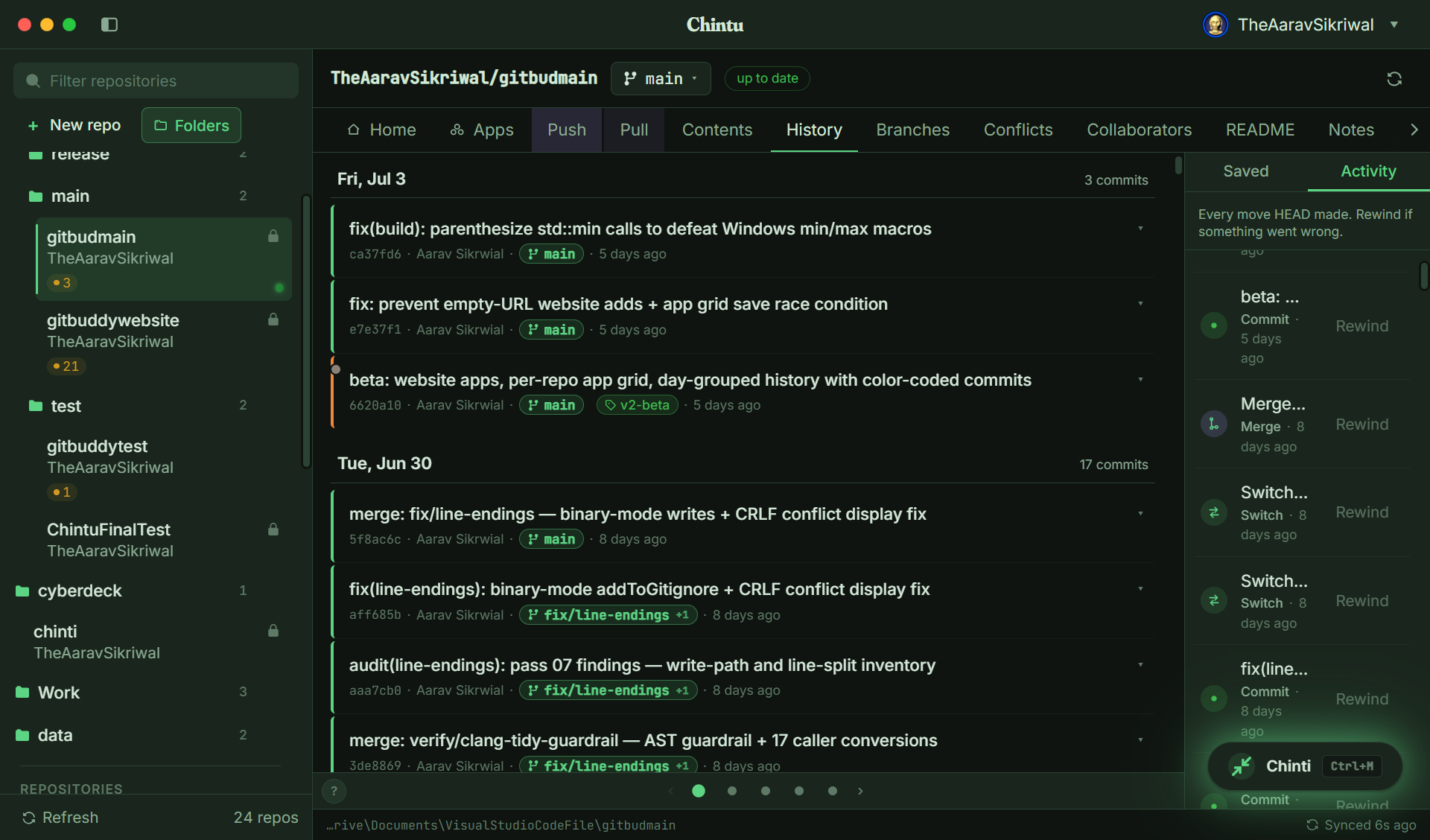Screen dimensions: 1430x840
Task: Click the "24 repos" count text
Action: coord(266,818)
